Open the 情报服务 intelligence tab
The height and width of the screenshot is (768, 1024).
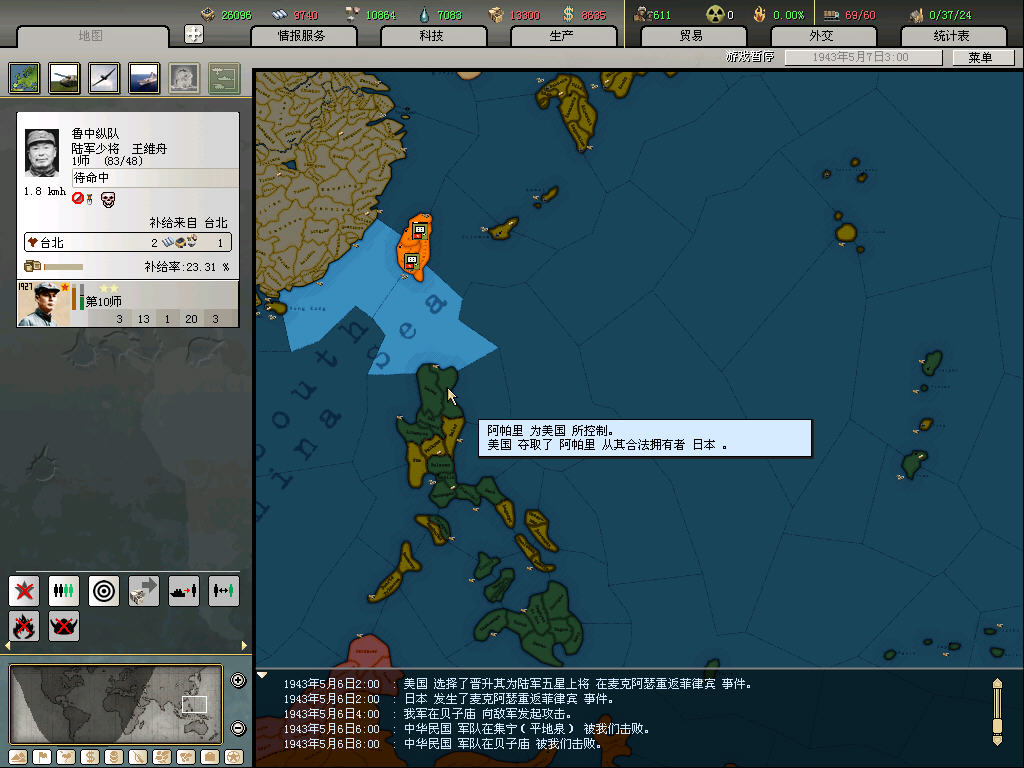pos(304,36)
